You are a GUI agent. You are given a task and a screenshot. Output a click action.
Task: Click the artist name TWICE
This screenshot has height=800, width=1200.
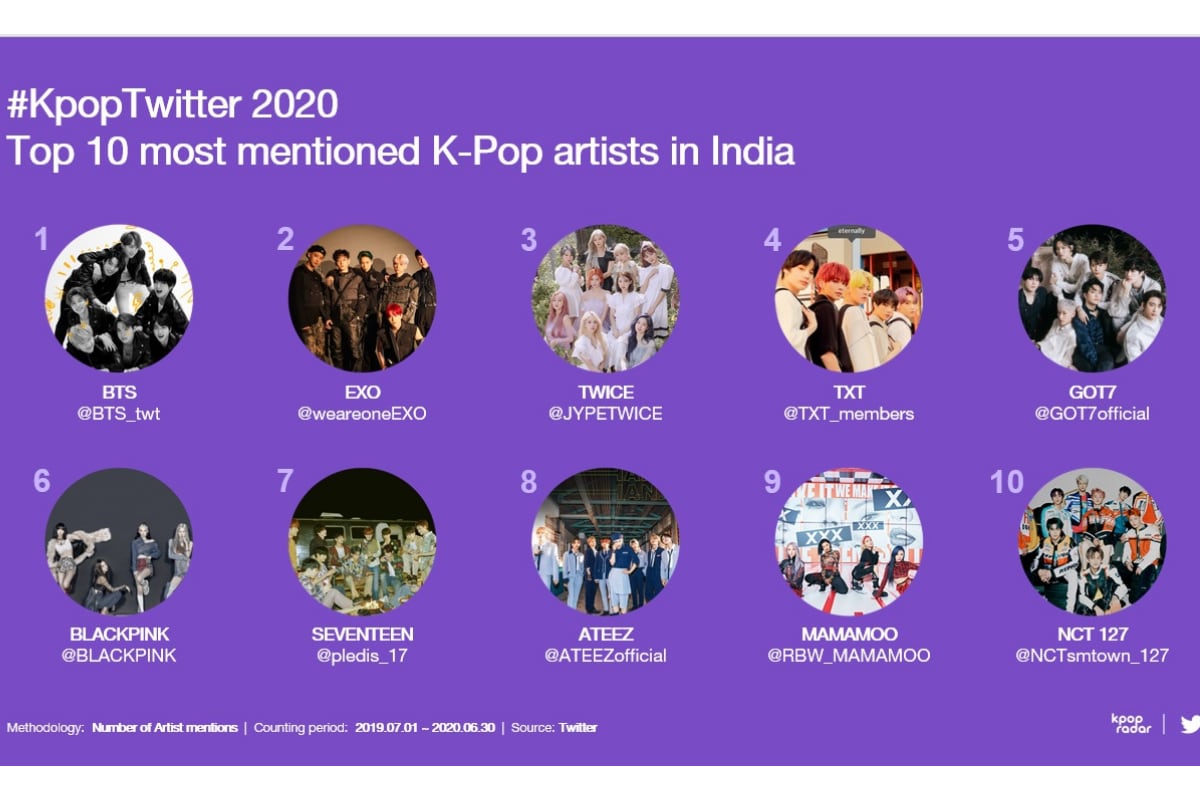tap(605, 392)
